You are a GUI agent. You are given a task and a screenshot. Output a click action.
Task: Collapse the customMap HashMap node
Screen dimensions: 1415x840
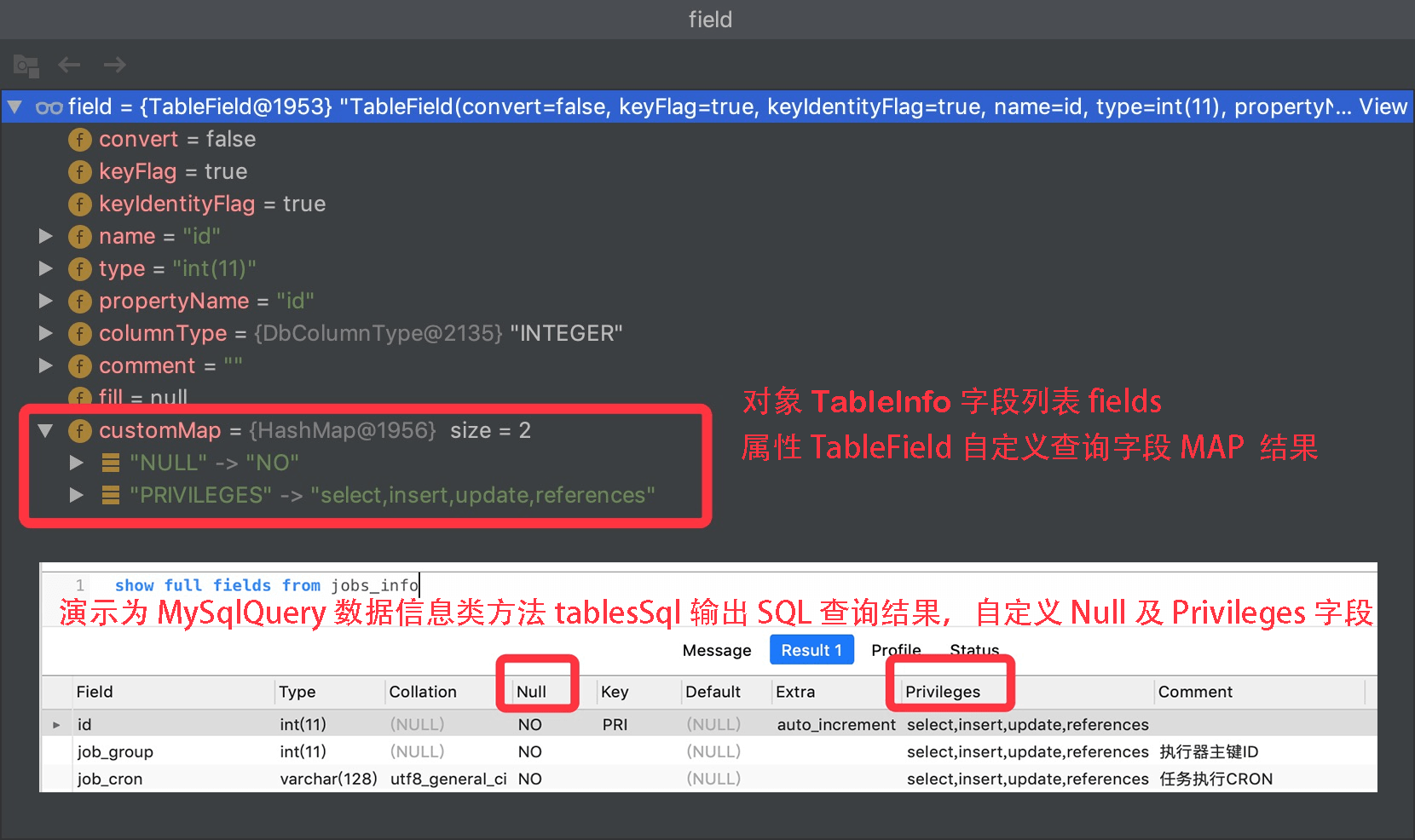(46, 430)
